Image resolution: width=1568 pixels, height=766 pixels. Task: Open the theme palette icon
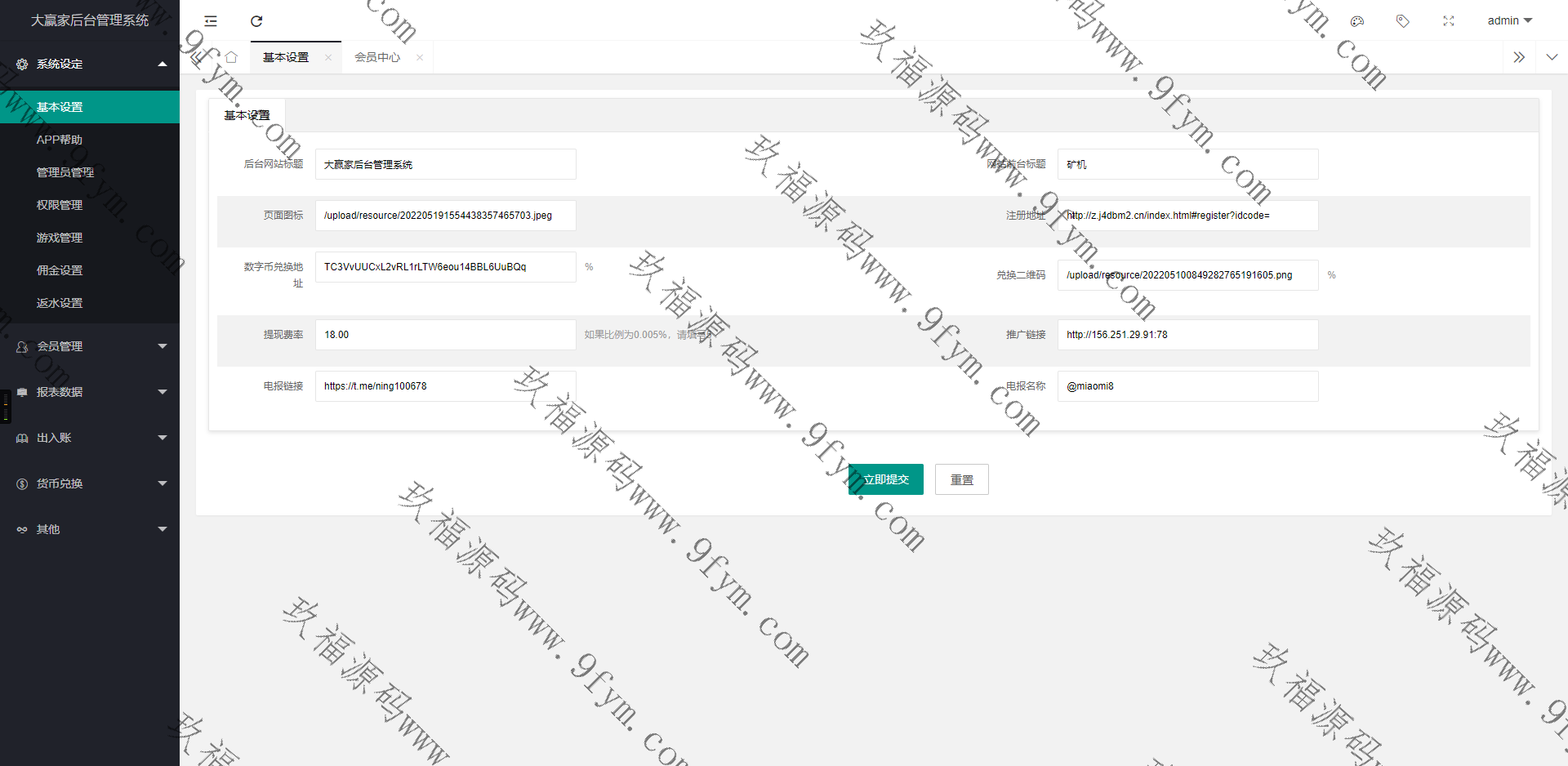[1357, 21]
